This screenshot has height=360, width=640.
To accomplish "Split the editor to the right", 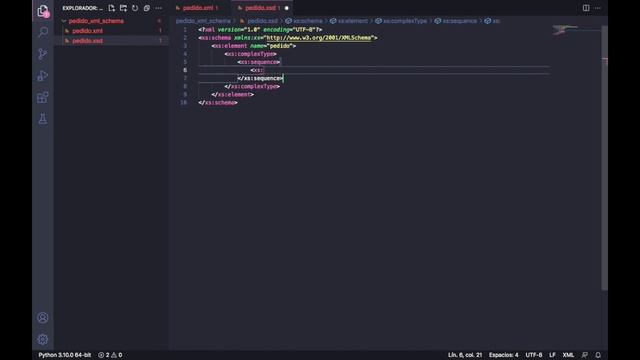I will coord(586,8).
